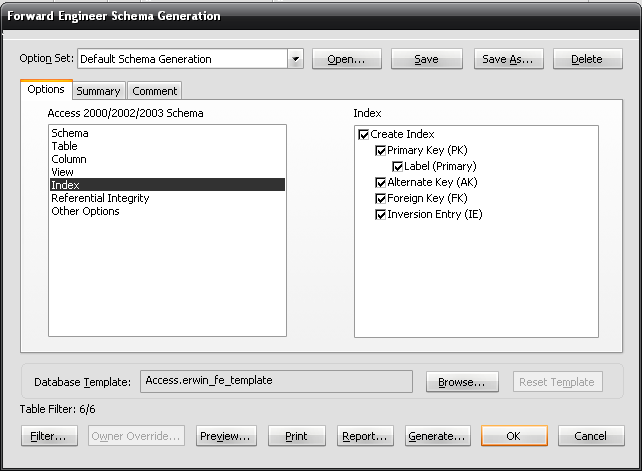Toggle the Create Index checkbox
The width and height of the screenshot is (642, 471).
pyautogui.click(x=363, y=134)
